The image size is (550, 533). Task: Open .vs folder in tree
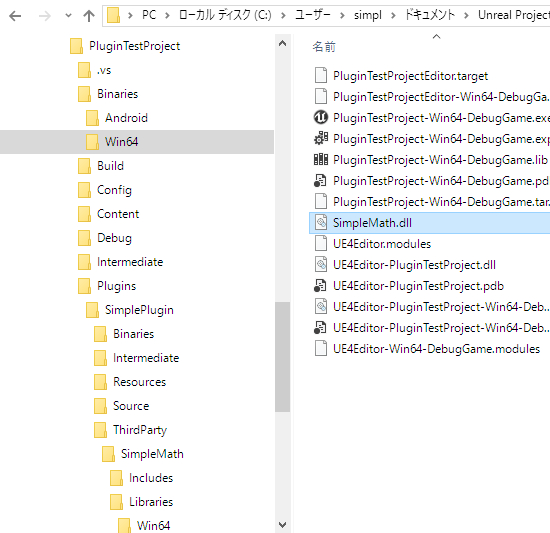104,70
